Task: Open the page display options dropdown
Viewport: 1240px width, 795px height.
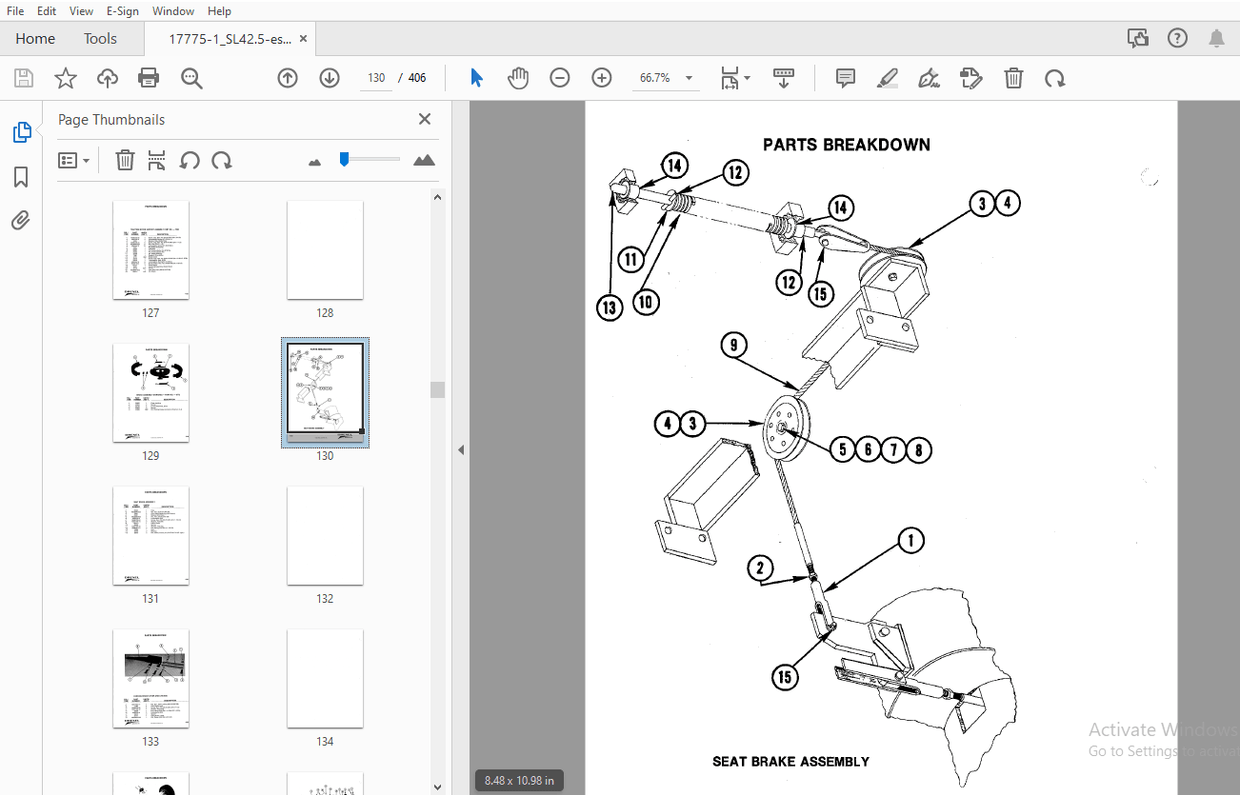Action: pos(735,77)
